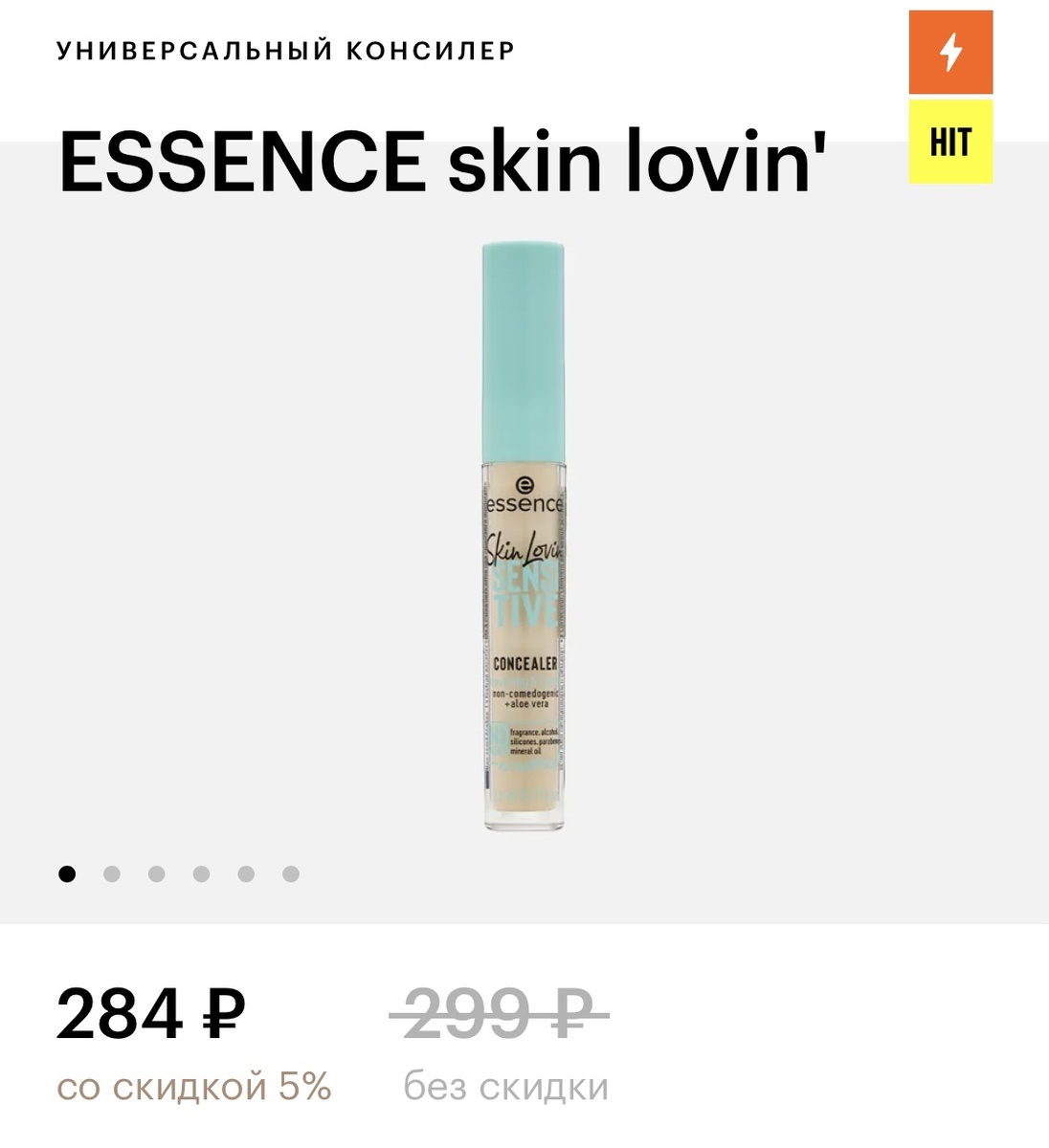Switch to the third carousel dot
The height and width of the screenshot is (1148, 1049).
pos(157,873)
